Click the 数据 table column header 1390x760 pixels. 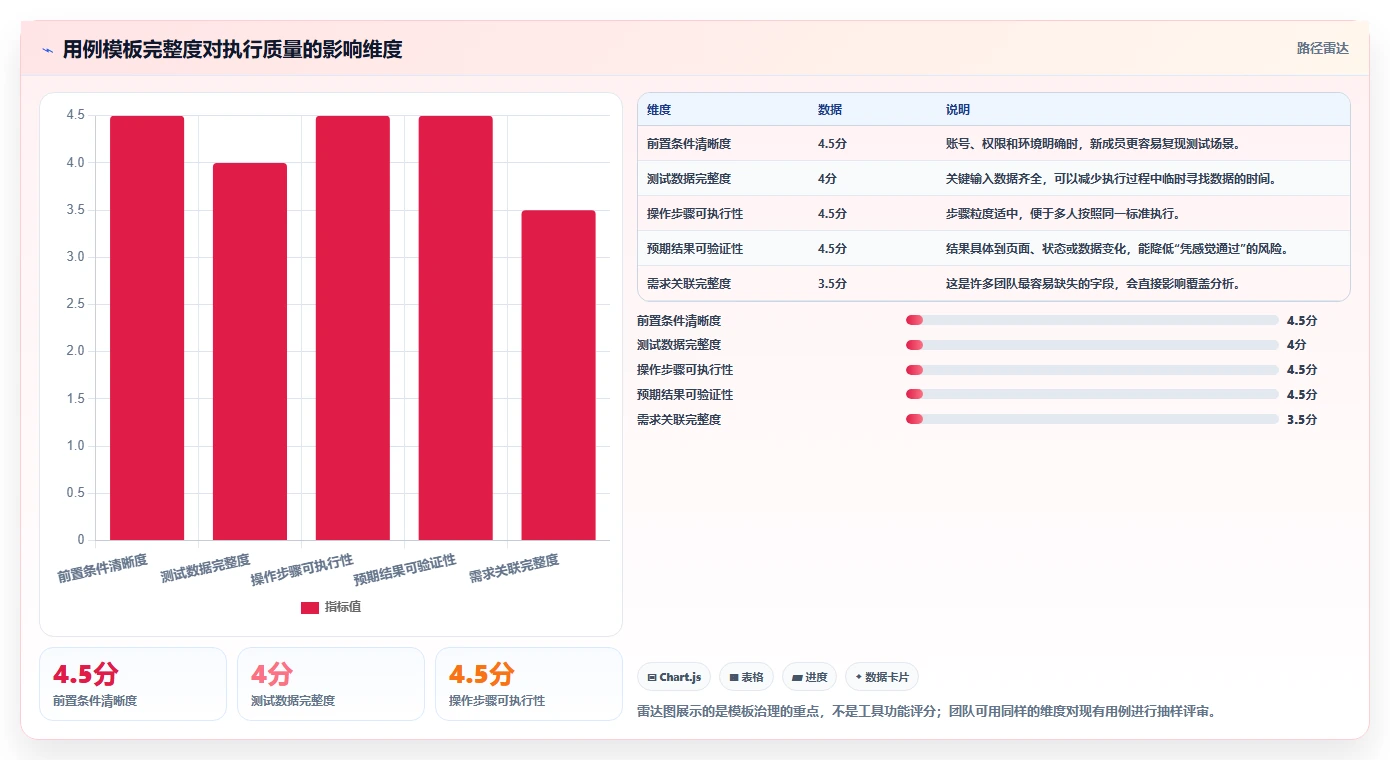click(x=830, y=110)
